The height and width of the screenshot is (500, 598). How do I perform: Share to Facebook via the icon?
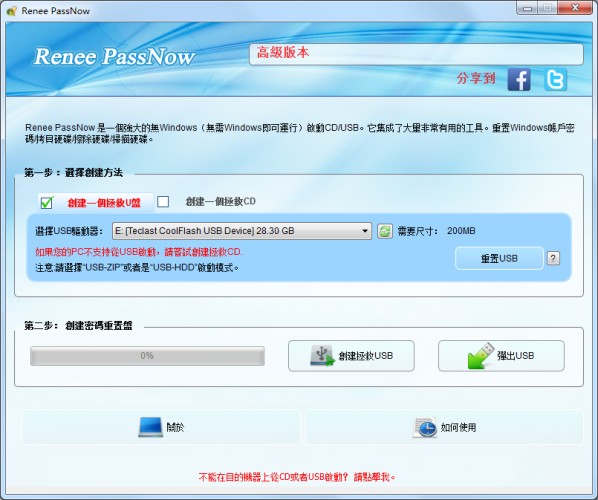tap(519, 79)
